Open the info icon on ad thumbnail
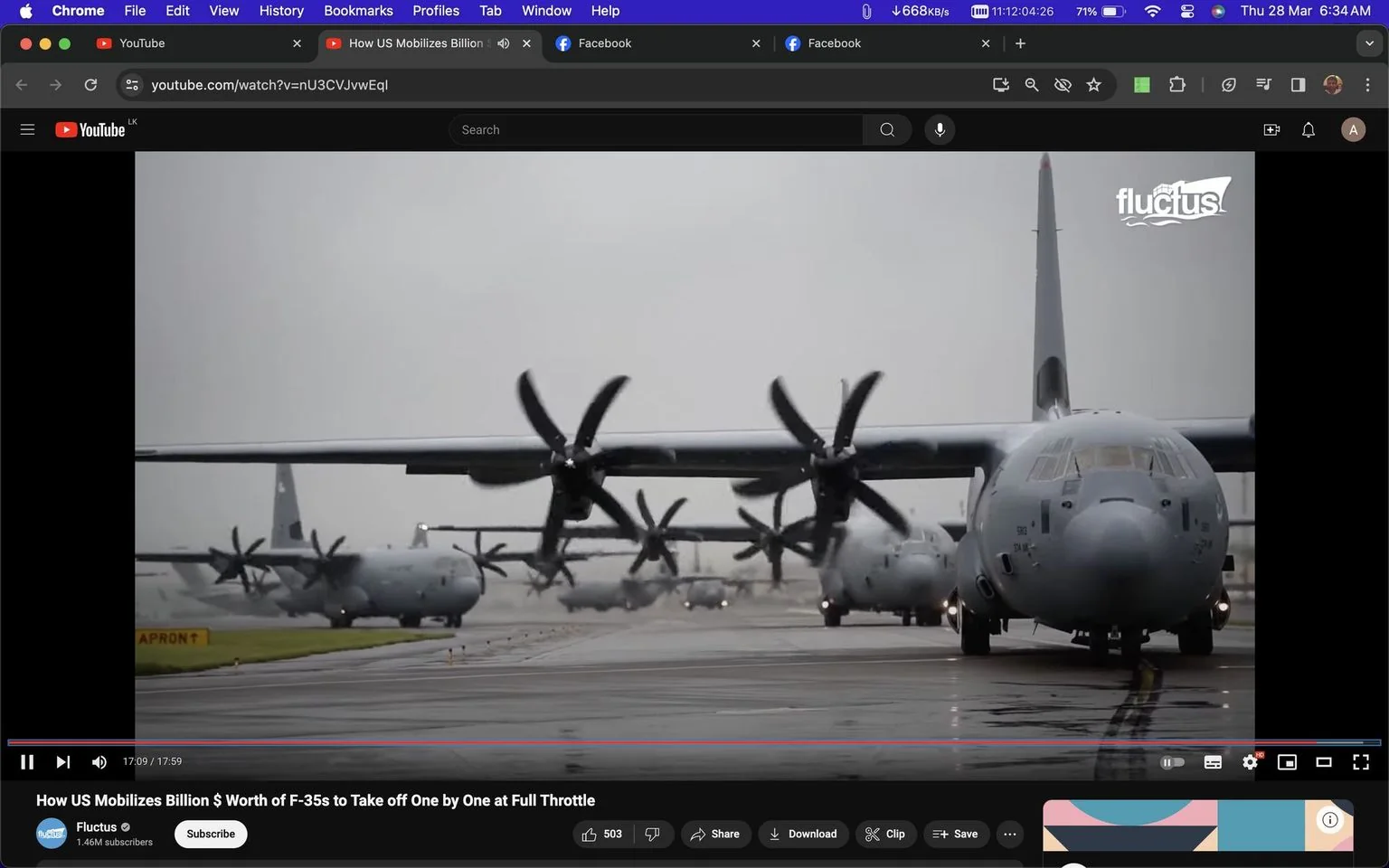This screenshot has height=868, width=1389. [x=1330, y=819]
